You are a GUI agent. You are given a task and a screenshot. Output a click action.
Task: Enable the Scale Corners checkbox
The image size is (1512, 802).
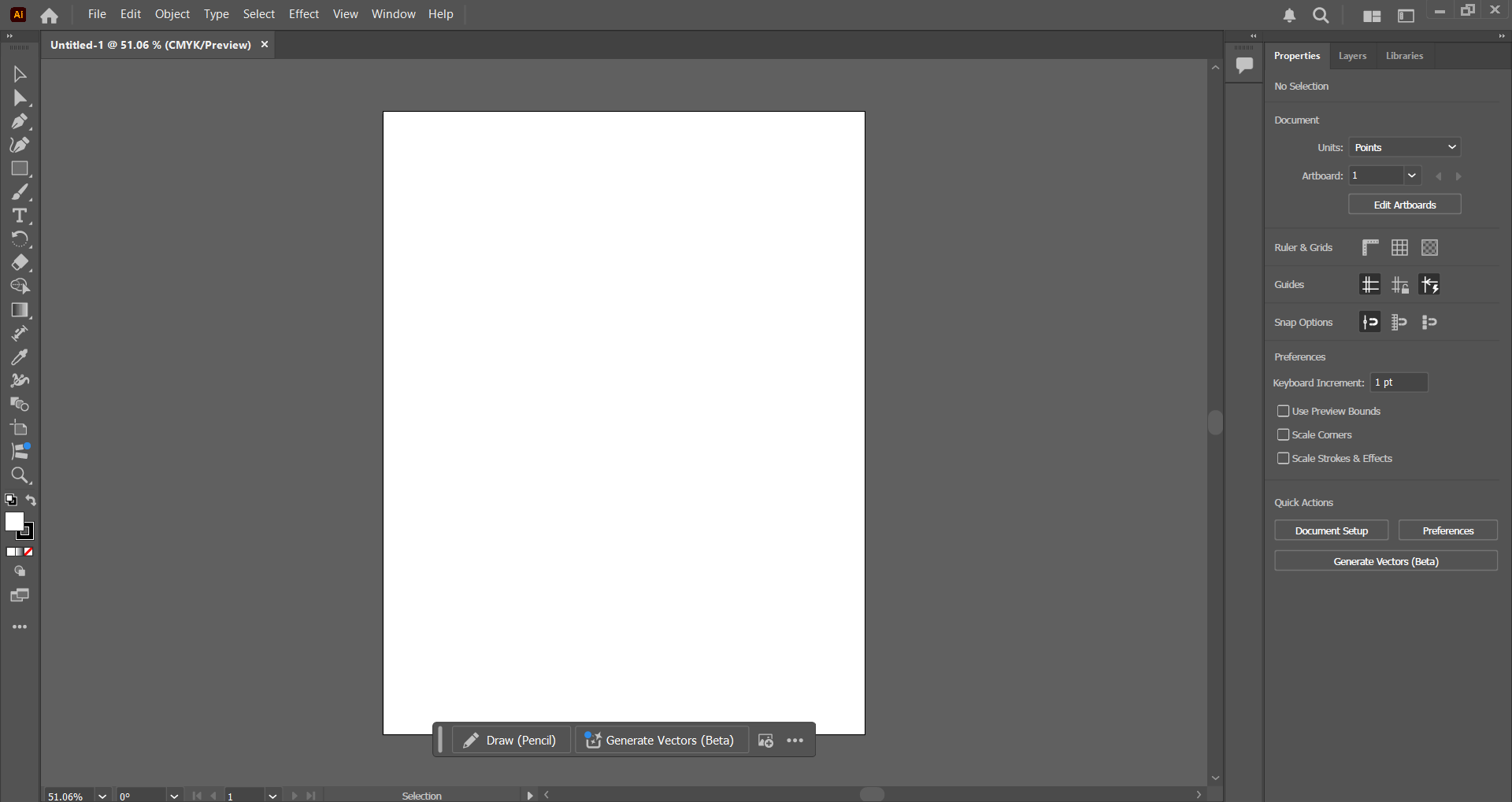1284,434
